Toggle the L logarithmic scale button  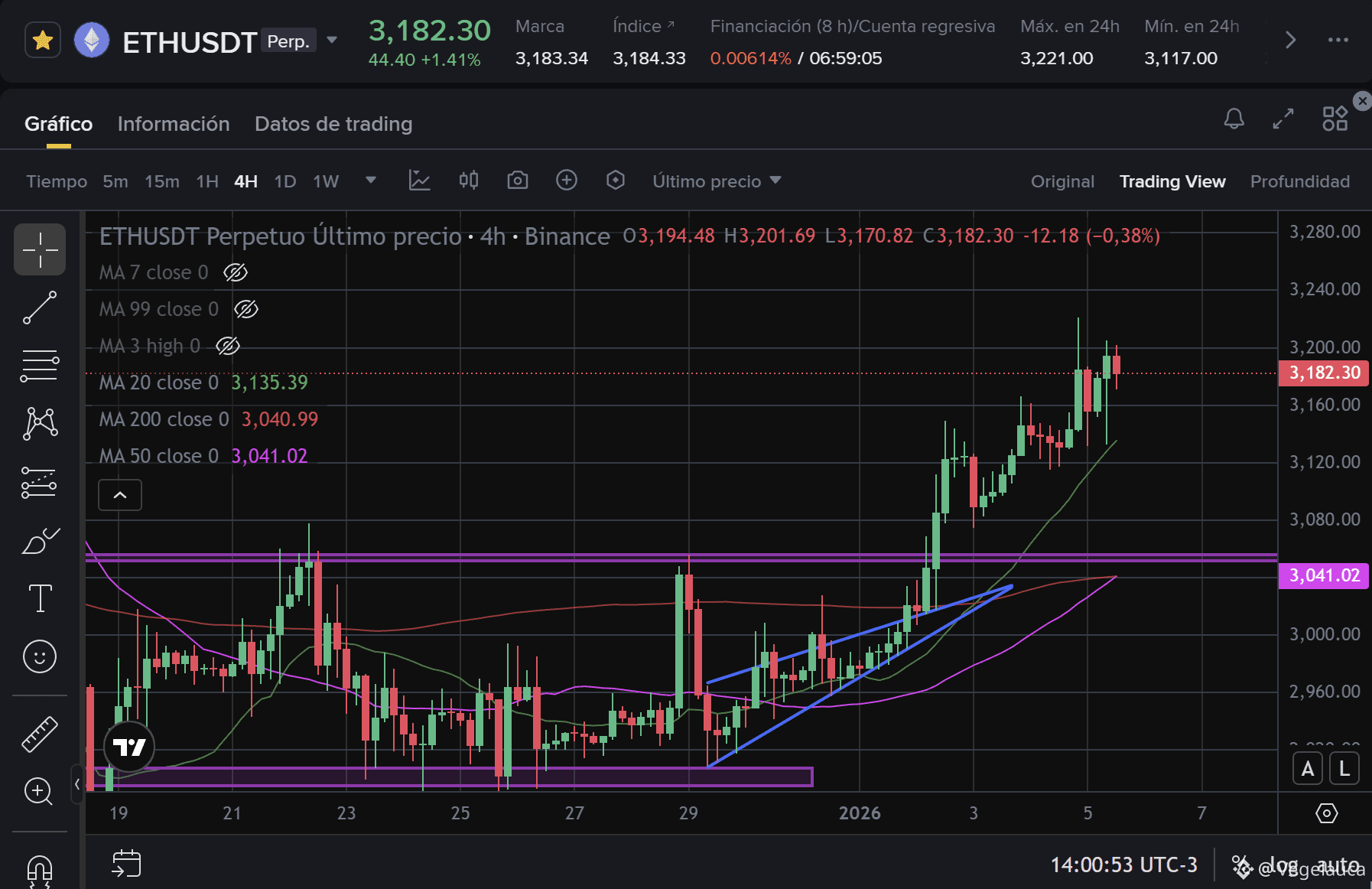coord(1344,769)
